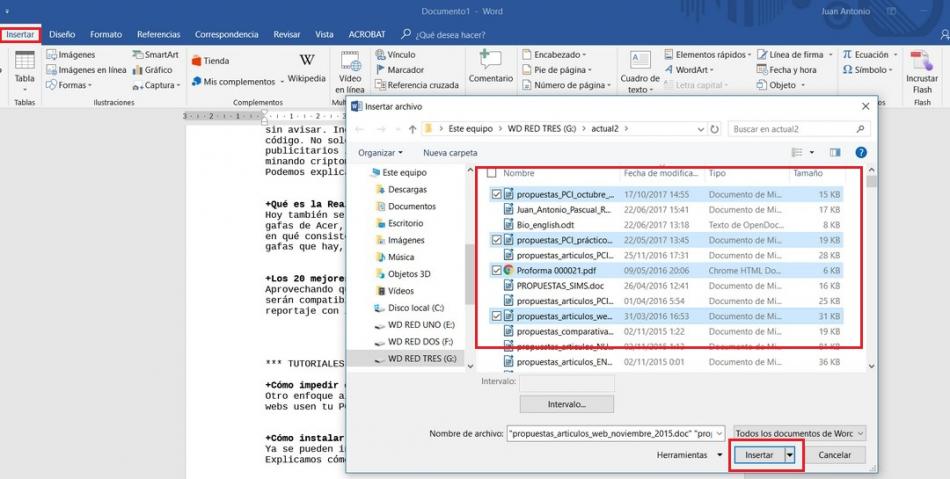Insert pictures with Imágenes
The height and width of the screenshot is (479, 950).
pos(71,55)
